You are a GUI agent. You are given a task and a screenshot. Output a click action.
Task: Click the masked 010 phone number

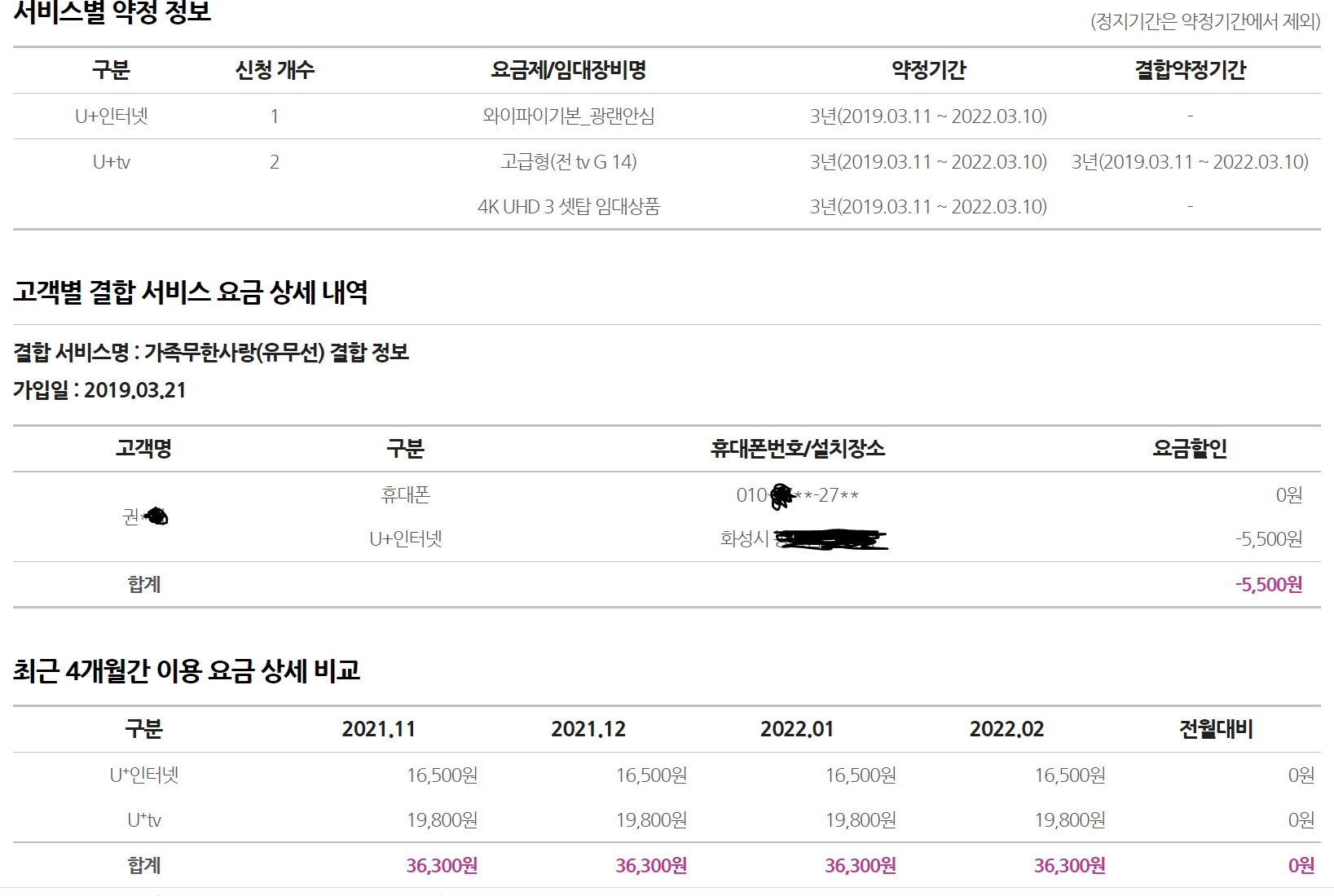click(797, 495)
